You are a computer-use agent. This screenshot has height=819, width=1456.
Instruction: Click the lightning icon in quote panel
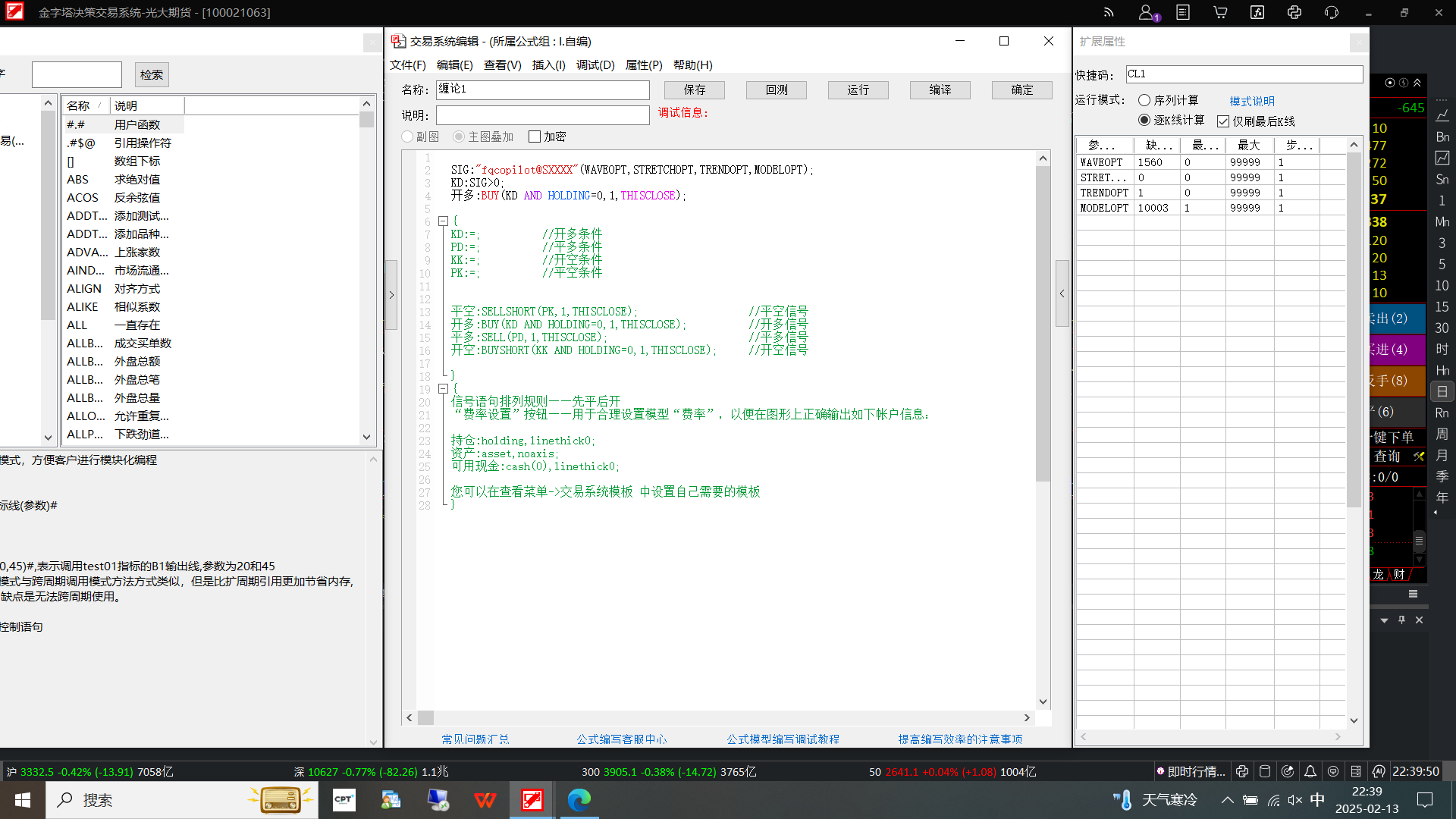pyautogui.click(x=1404, y=83)
